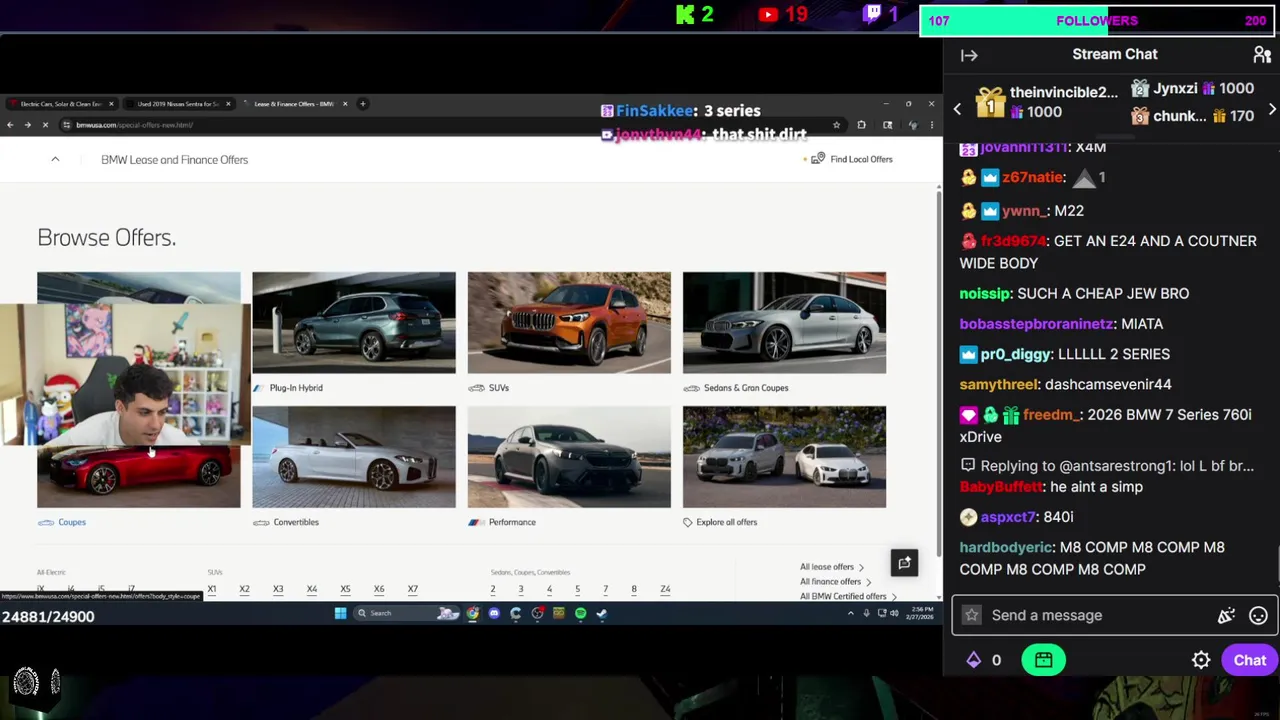This screenshot has width=1280, height=720.
Task: Click the star icon in message box
Action: tap(971, 616)
